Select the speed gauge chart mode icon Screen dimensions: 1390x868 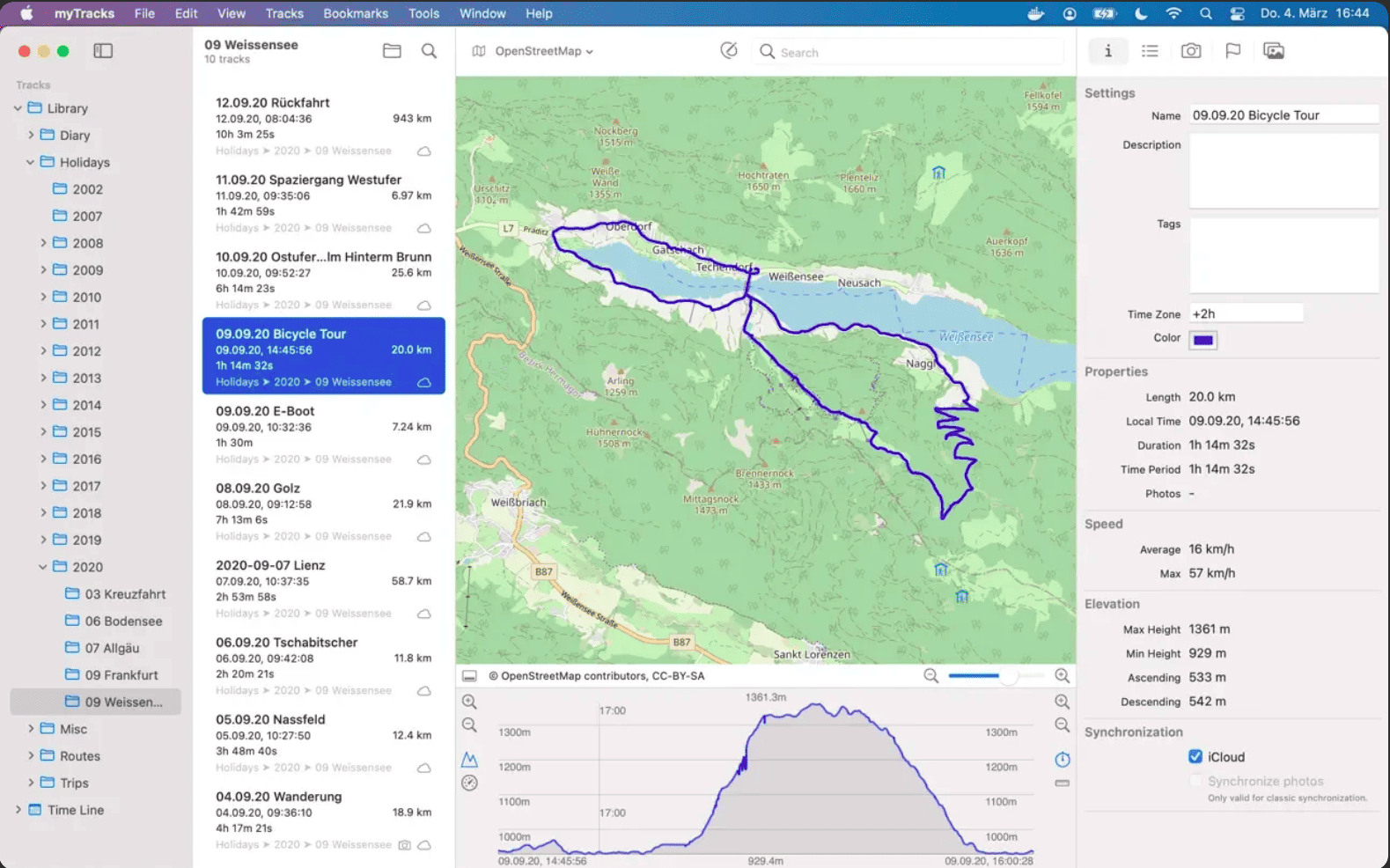(469, 783)
